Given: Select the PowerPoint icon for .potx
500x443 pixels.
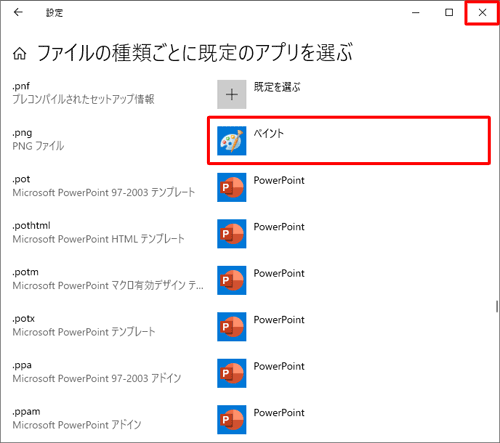Looking at the screenshot, I should (x=232, y=327).
